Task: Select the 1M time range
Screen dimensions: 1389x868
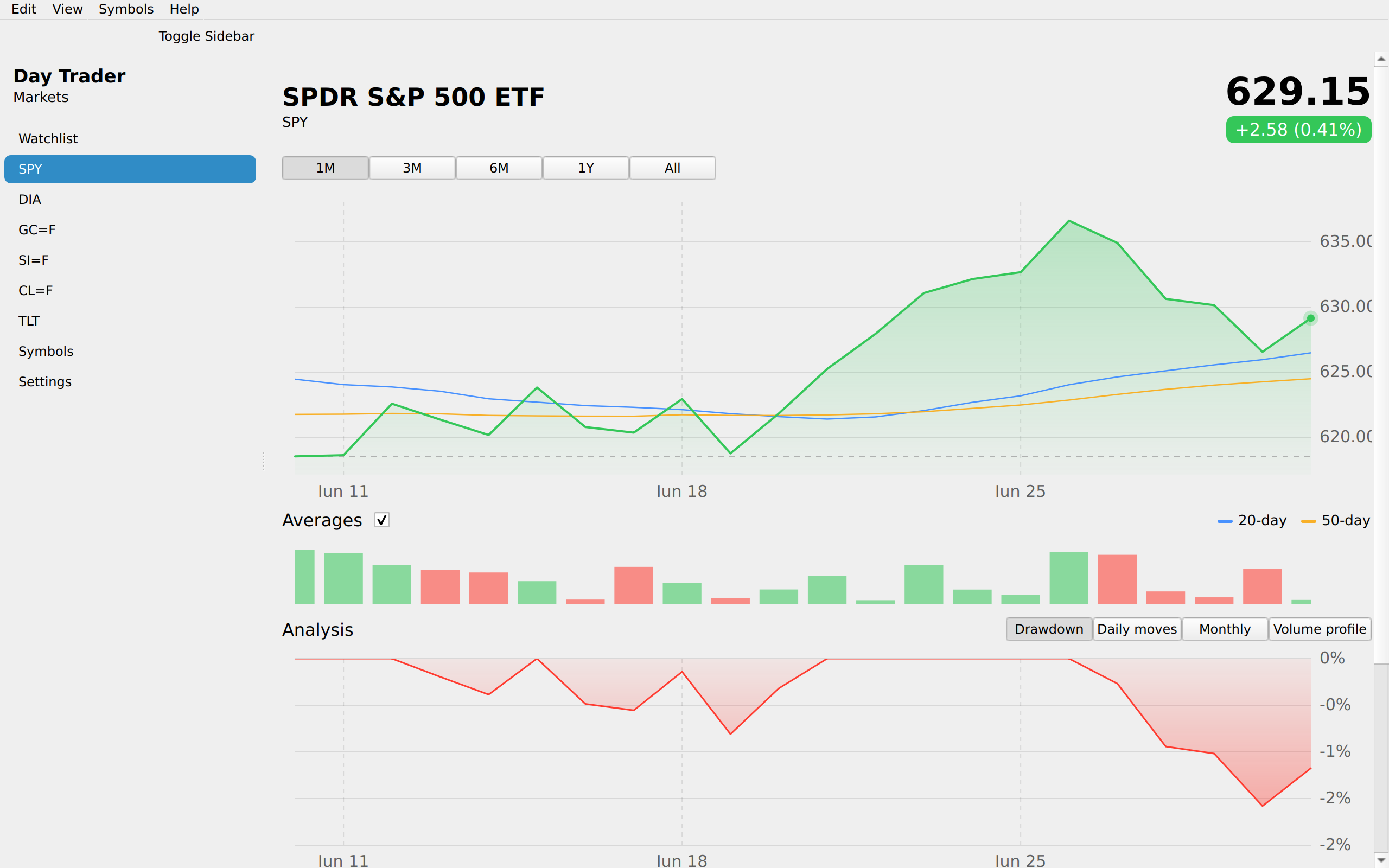Action: (326, 168)
